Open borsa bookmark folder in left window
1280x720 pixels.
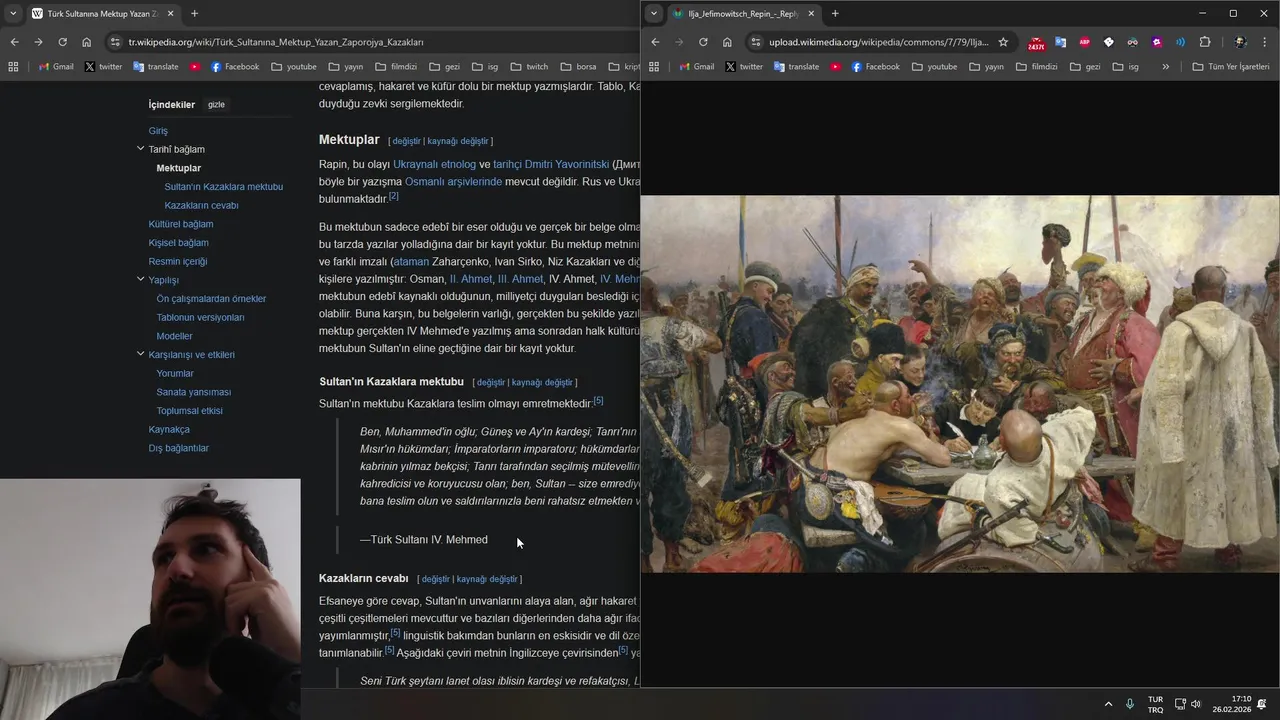pos(578,67)
